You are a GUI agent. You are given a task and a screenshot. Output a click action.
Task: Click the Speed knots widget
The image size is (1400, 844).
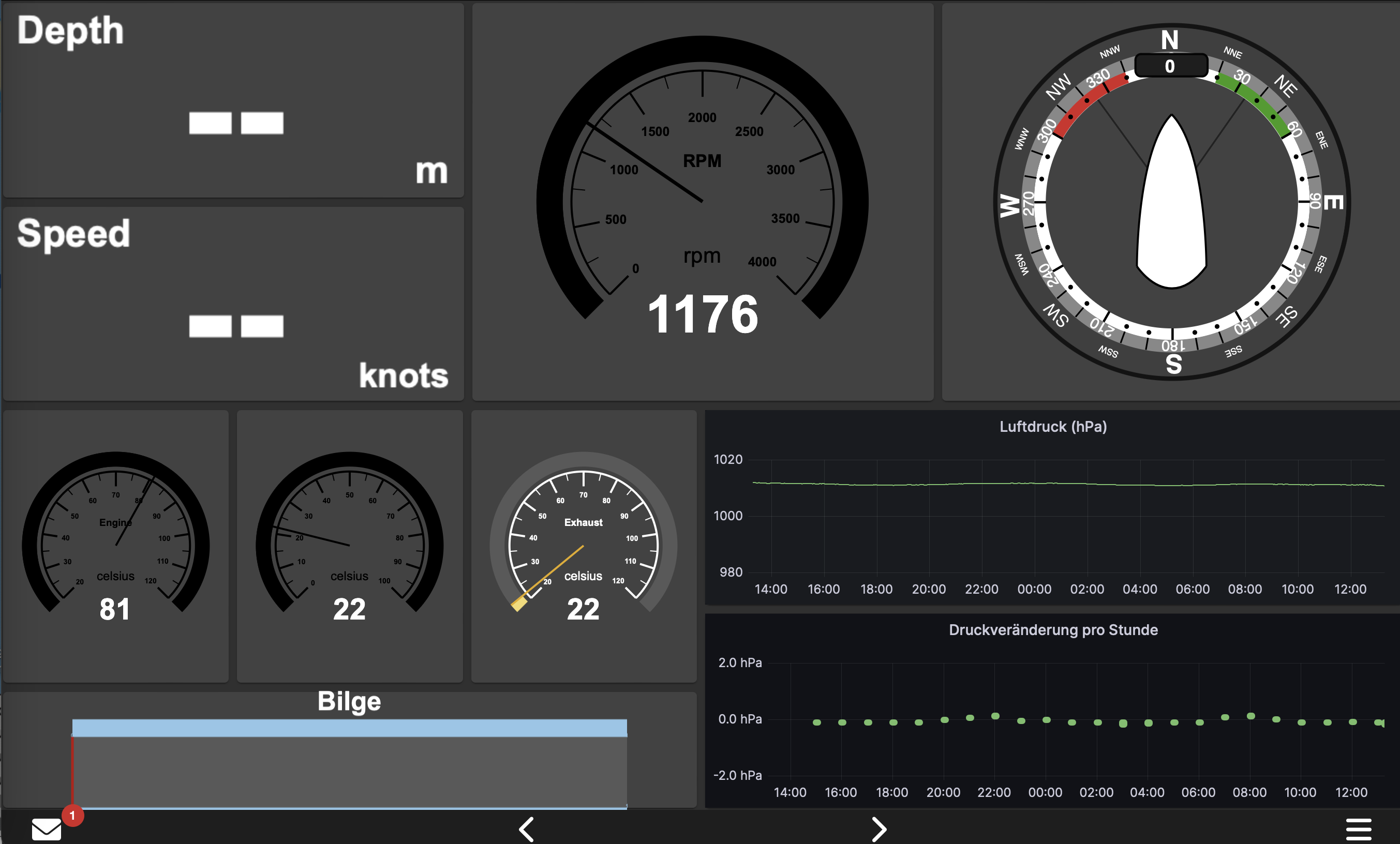(x=233, y=301)
